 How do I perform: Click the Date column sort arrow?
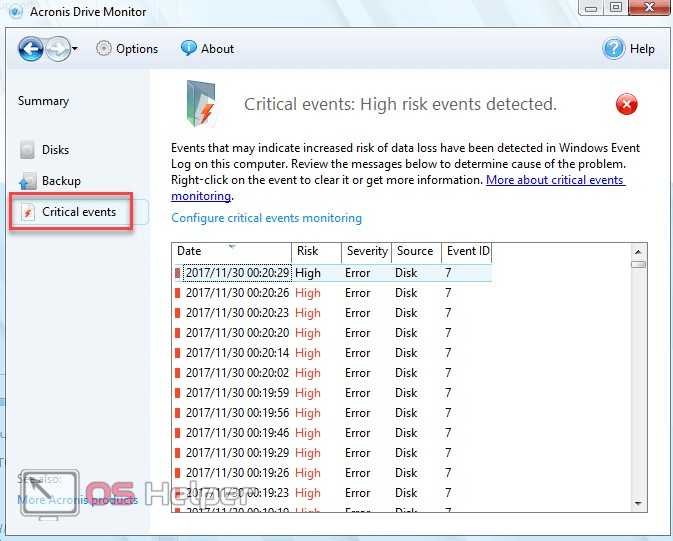[232, 246]
